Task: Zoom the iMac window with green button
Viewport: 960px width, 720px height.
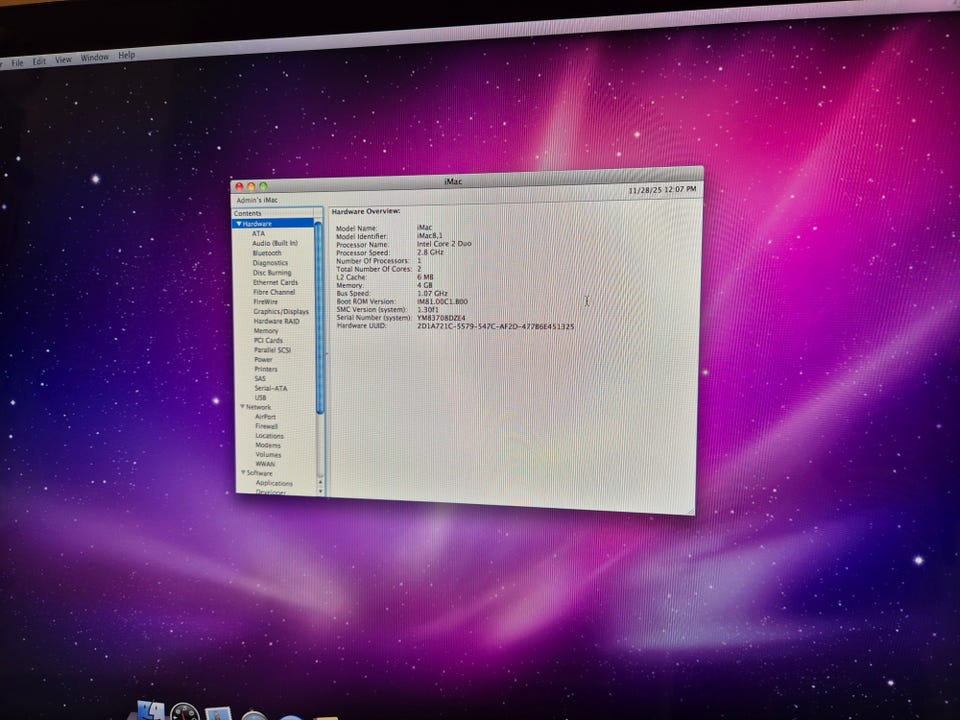Action: (263, 186)
